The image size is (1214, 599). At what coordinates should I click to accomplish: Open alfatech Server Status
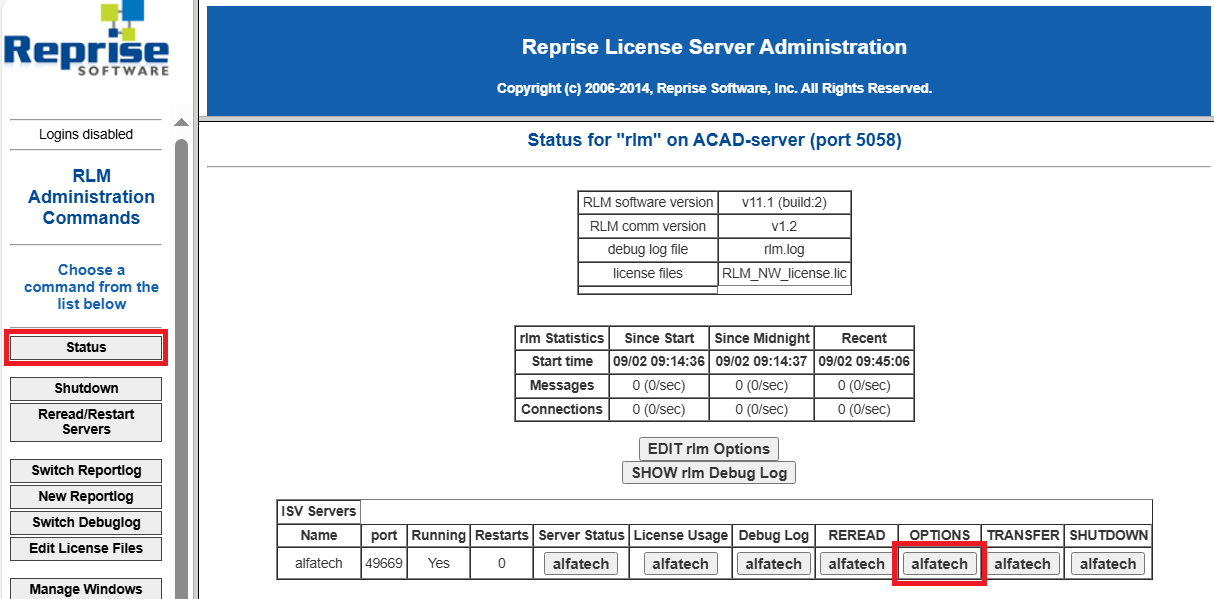[x=581, y=564]
